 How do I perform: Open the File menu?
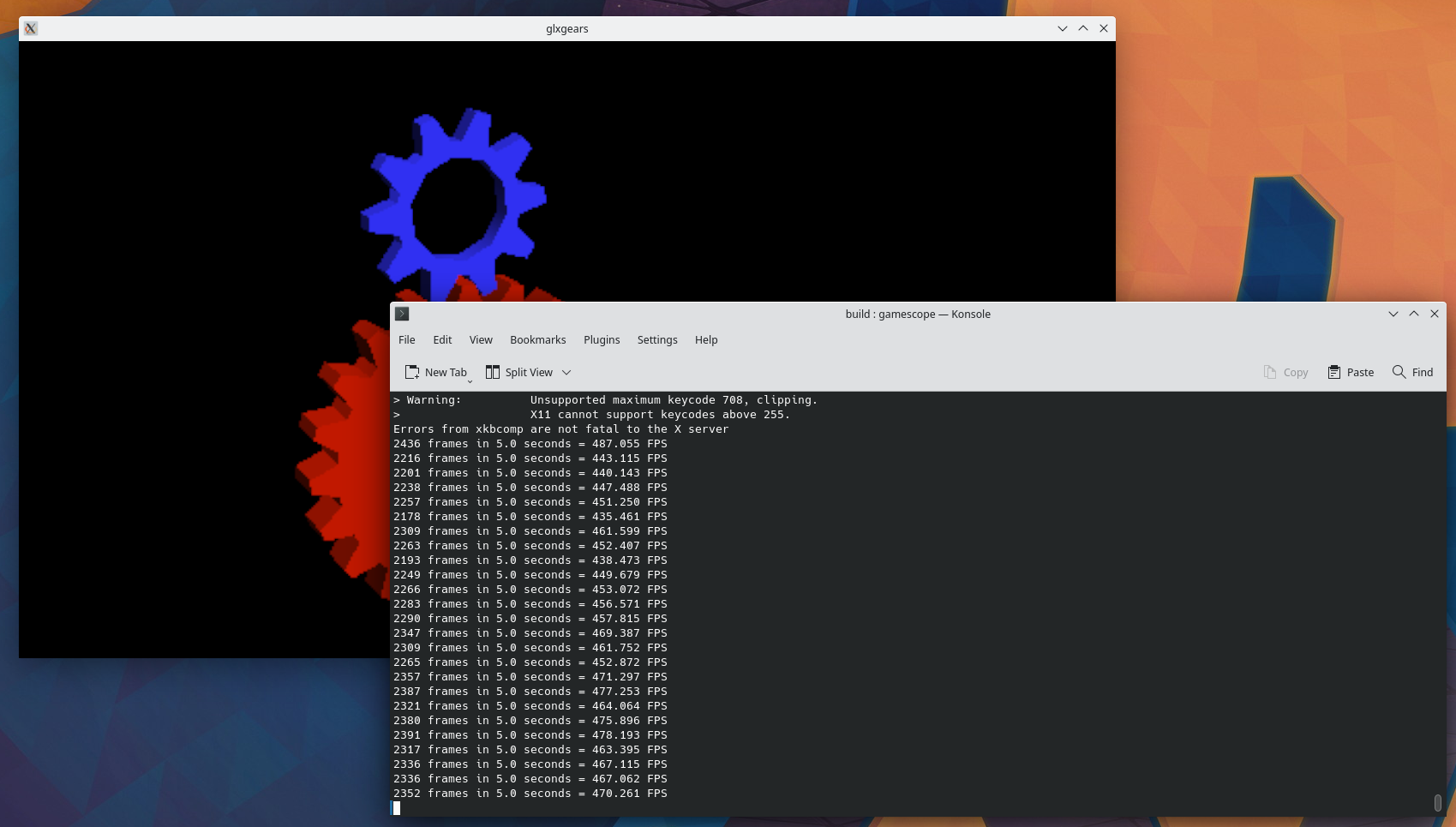pyautogui.click(x=406, y=339)
